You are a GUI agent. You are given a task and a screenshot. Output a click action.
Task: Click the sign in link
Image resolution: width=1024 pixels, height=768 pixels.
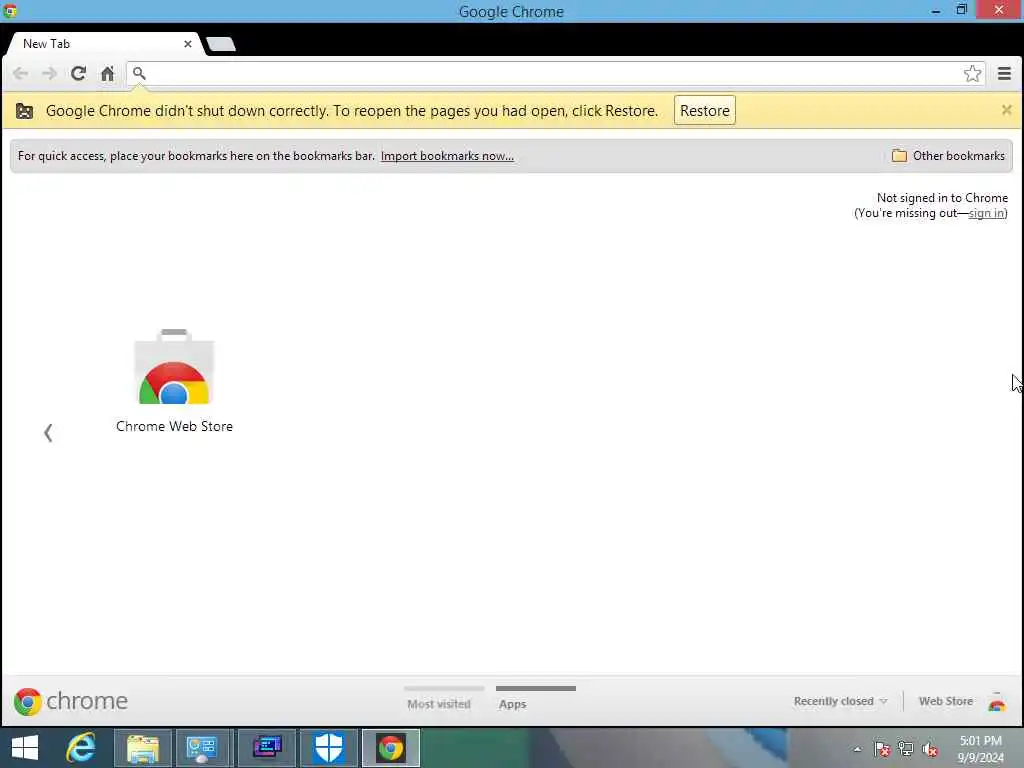tap(986, 213)
